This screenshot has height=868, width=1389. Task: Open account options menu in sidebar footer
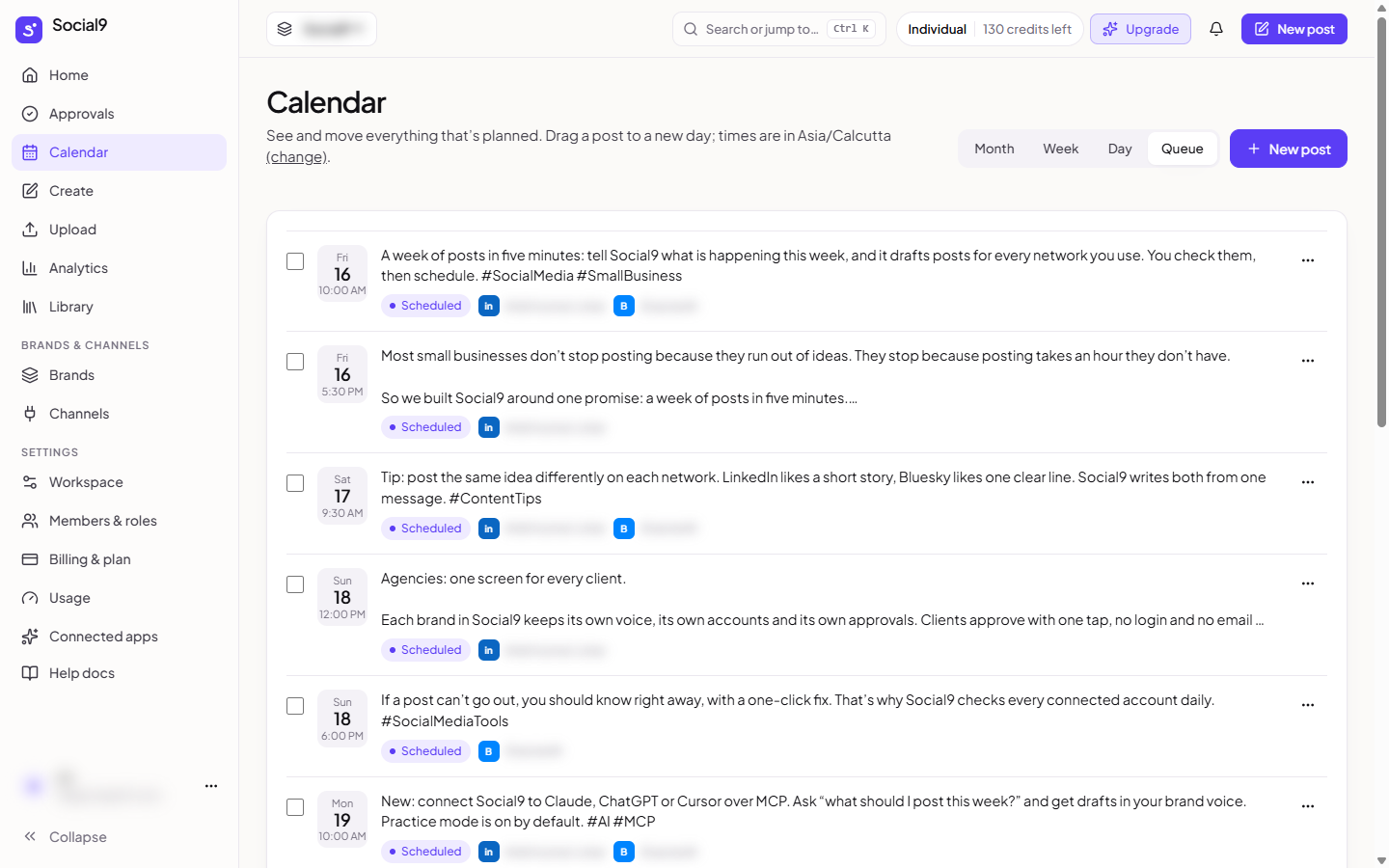[x=211, y=786]
